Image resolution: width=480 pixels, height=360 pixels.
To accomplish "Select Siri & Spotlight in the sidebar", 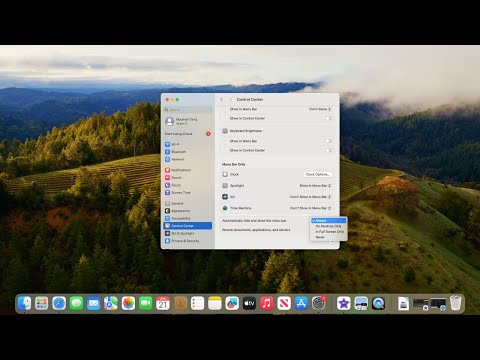I will (x=188, y=233).
